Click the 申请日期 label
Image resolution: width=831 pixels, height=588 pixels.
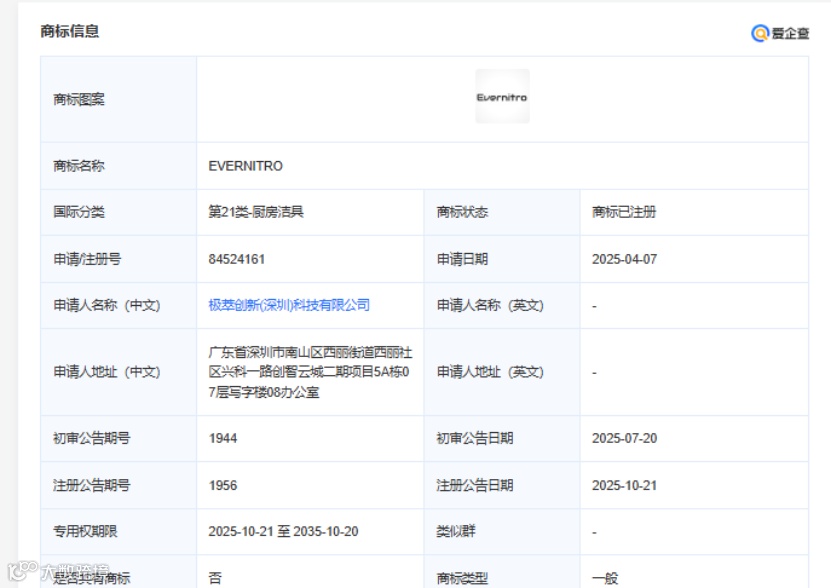462,259
